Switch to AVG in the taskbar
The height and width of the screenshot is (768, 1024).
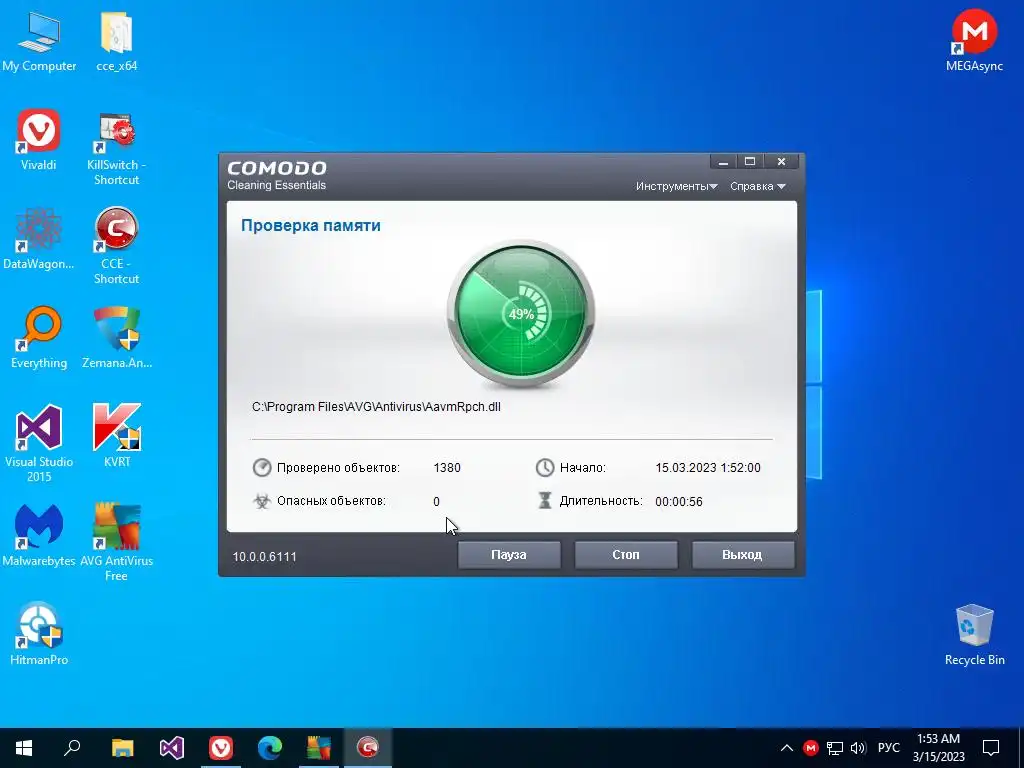click(x=319, y=748)
